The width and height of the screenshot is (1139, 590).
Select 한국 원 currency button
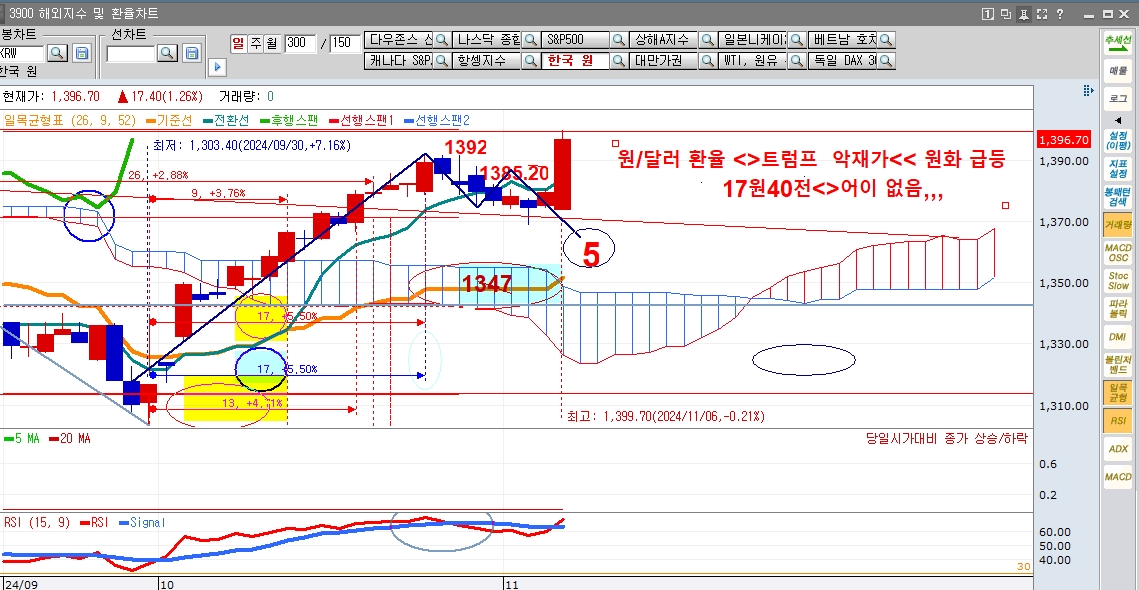click(x=576, y=61)
